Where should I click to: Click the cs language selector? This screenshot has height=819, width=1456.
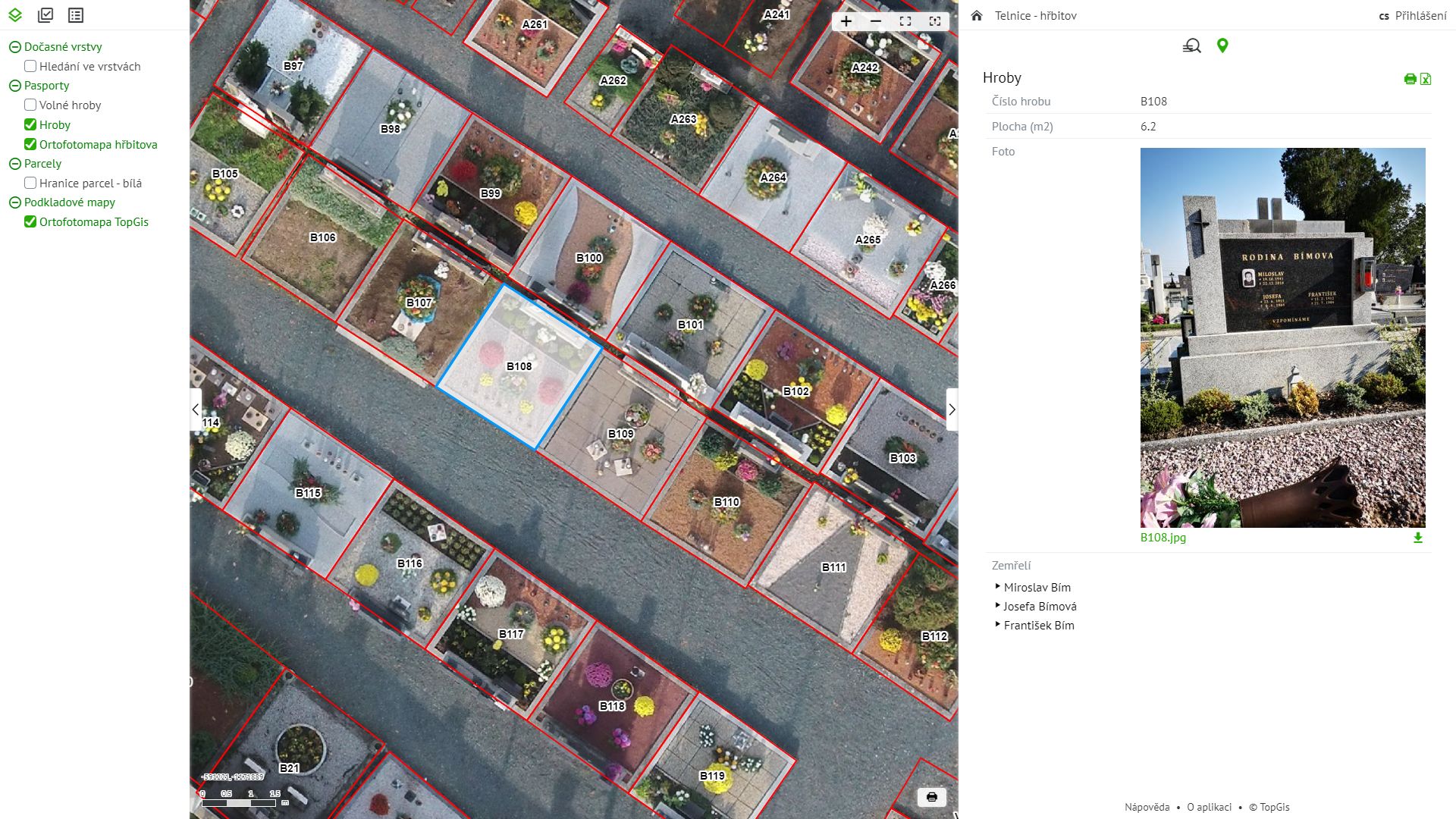coord(1384,16)
